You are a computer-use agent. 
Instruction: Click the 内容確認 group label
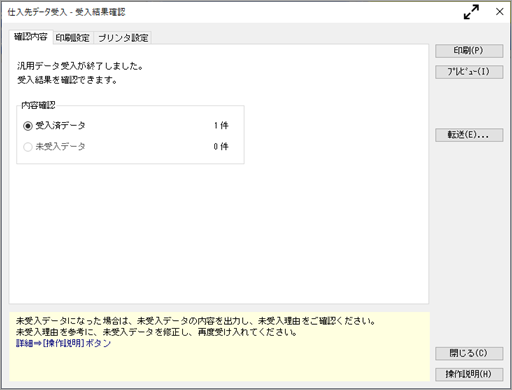pos(38,106)
